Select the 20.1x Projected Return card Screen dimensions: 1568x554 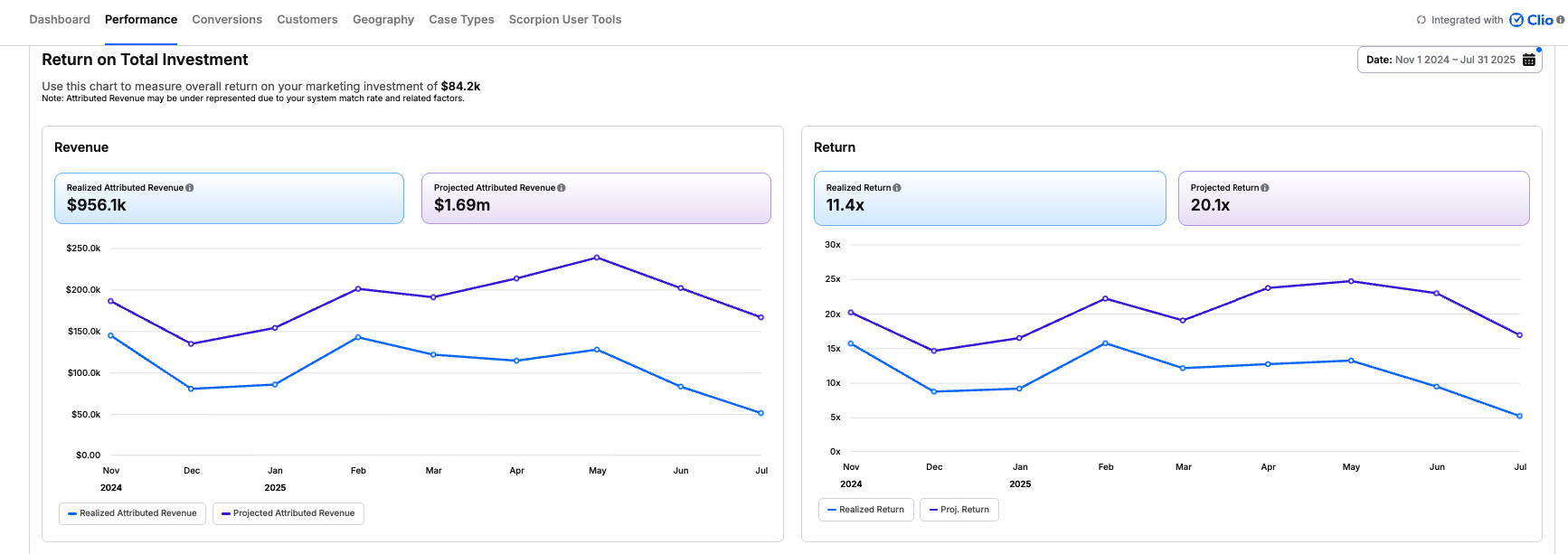coord(1353,198)
